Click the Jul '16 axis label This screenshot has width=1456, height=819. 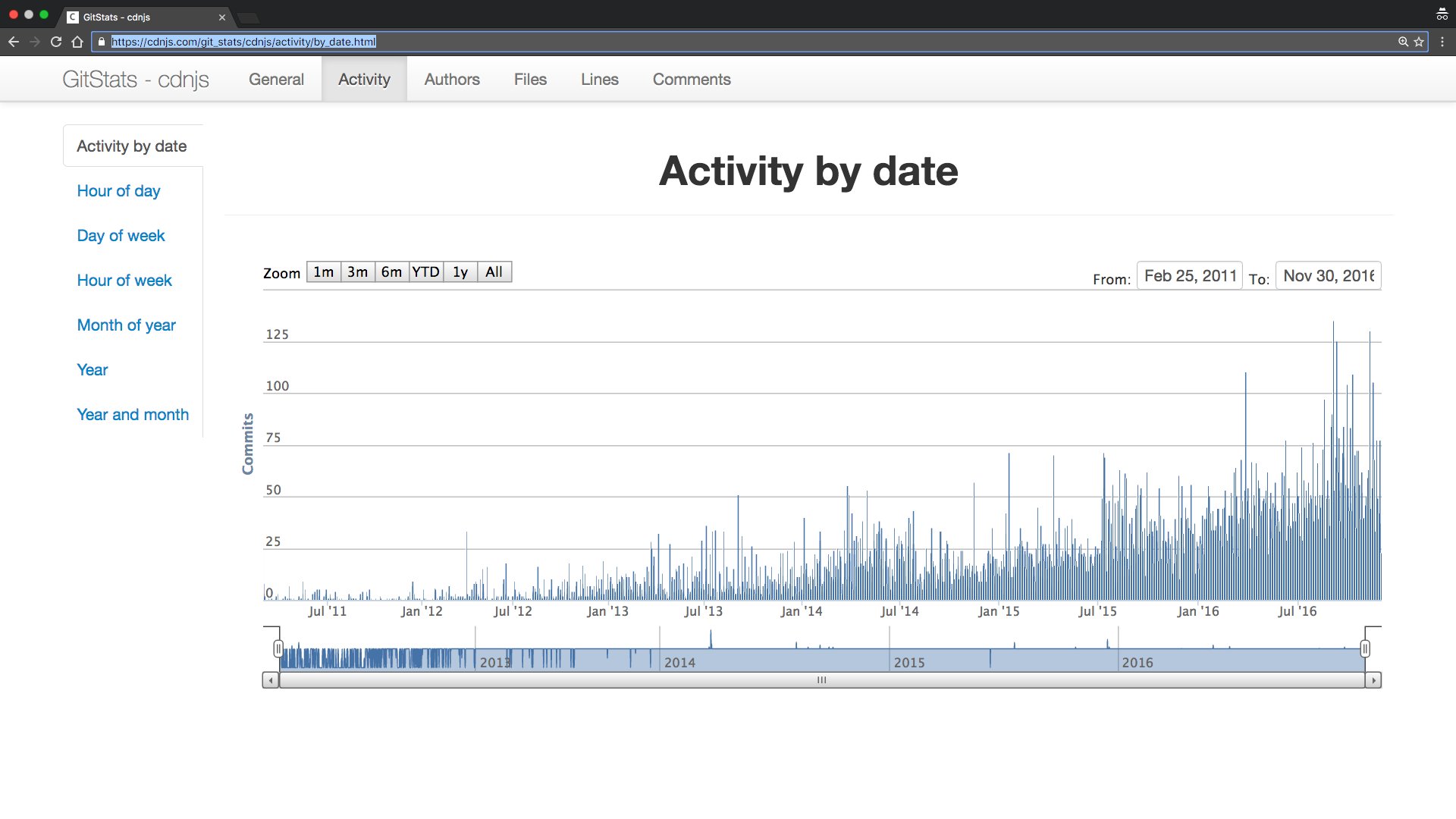(x=1298, y=611)
